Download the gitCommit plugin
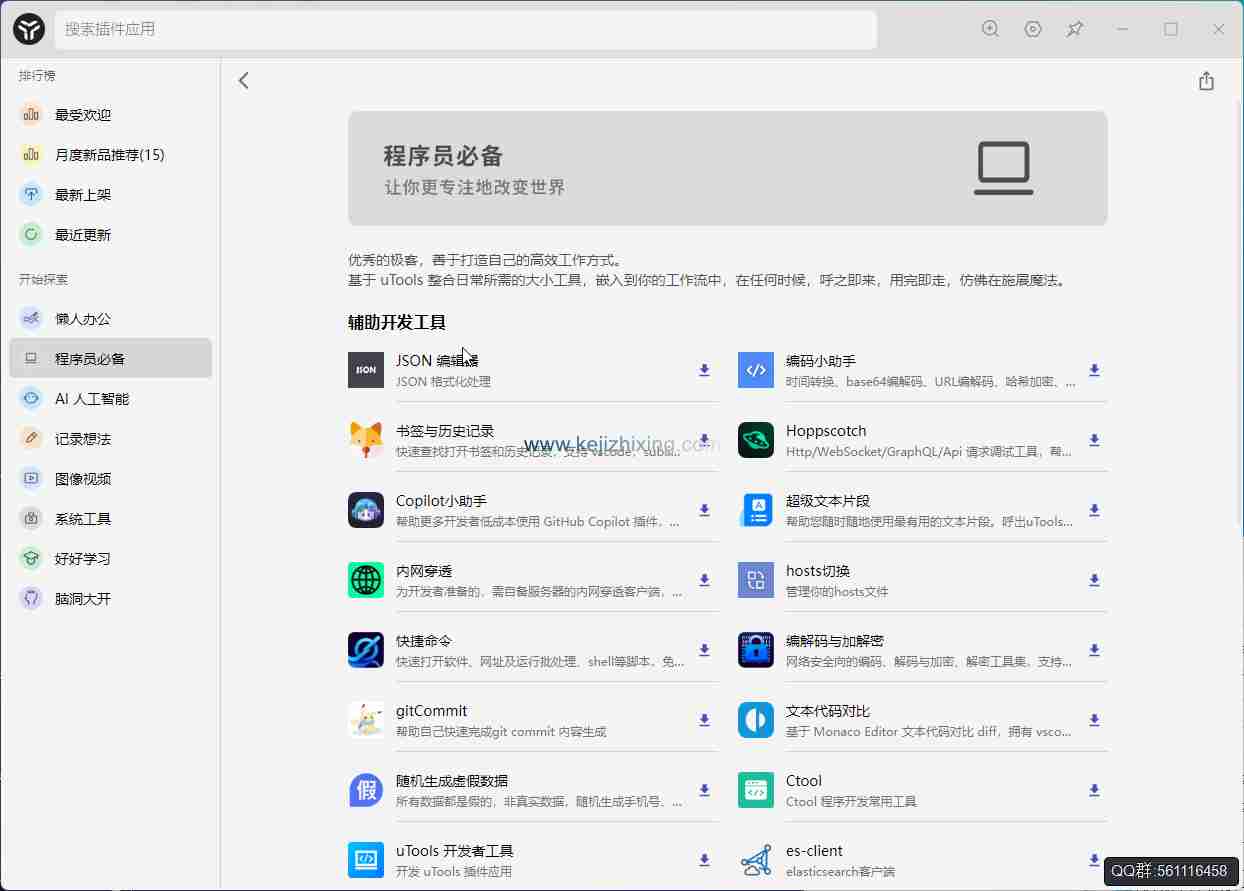The height and width of the screenshot is (891, 1244). point(704,720)
